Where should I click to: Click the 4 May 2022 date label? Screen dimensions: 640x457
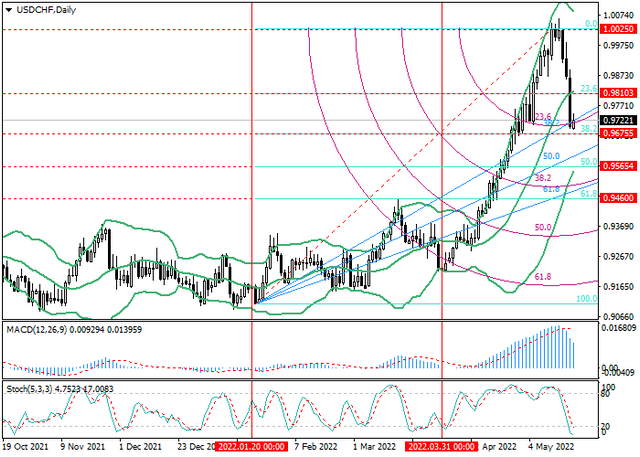(551, 446)
